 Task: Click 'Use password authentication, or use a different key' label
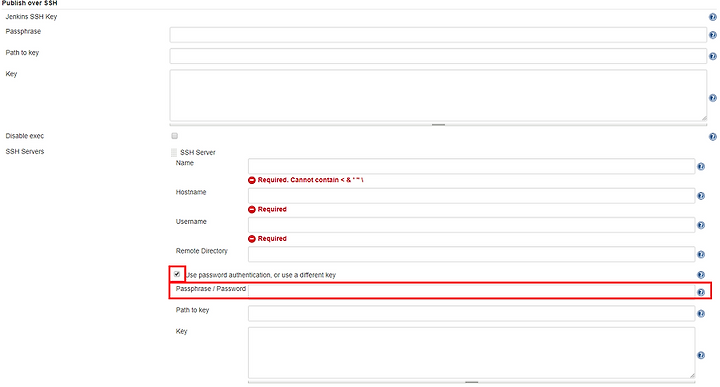pyautogui.click(x=261, y=275)
